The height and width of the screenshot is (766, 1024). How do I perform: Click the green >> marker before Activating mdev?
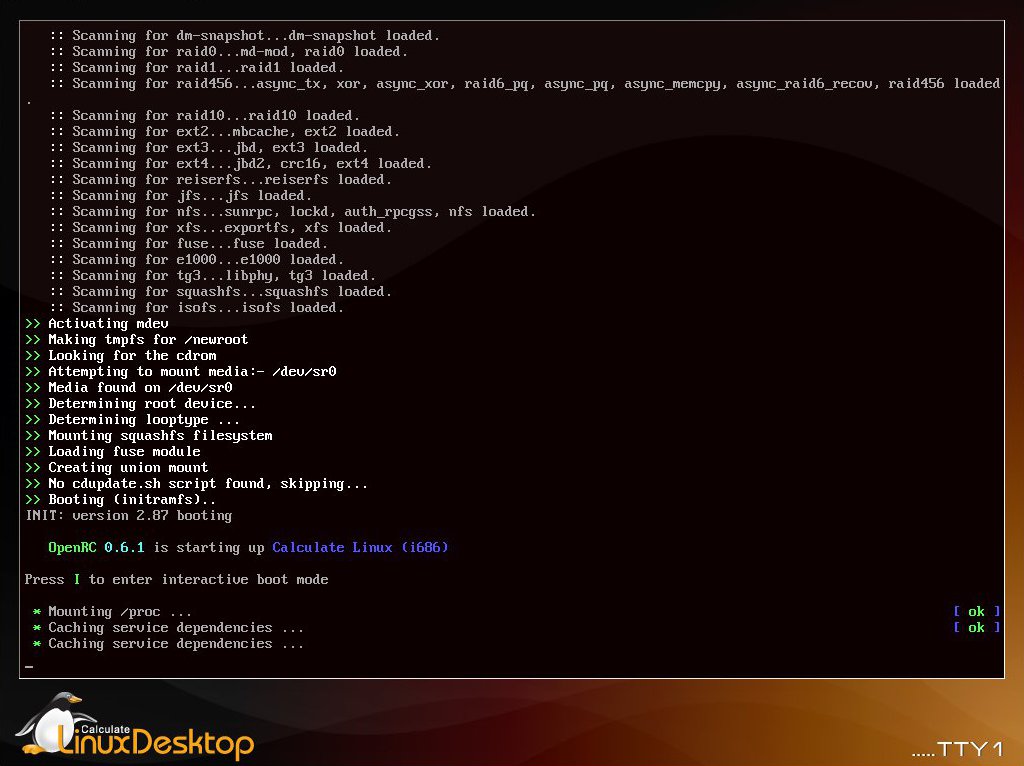pos(33,324)
